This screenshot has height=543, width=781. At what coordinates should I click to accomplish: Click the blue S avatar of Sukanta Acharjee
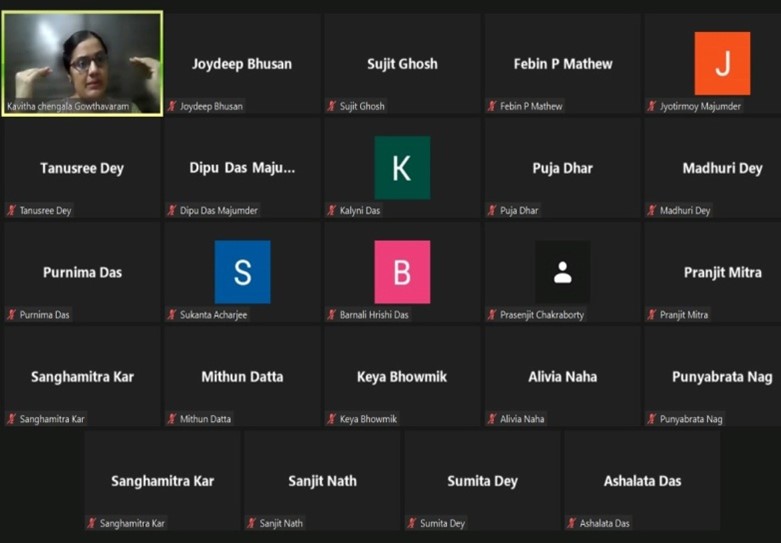(242, 272)
